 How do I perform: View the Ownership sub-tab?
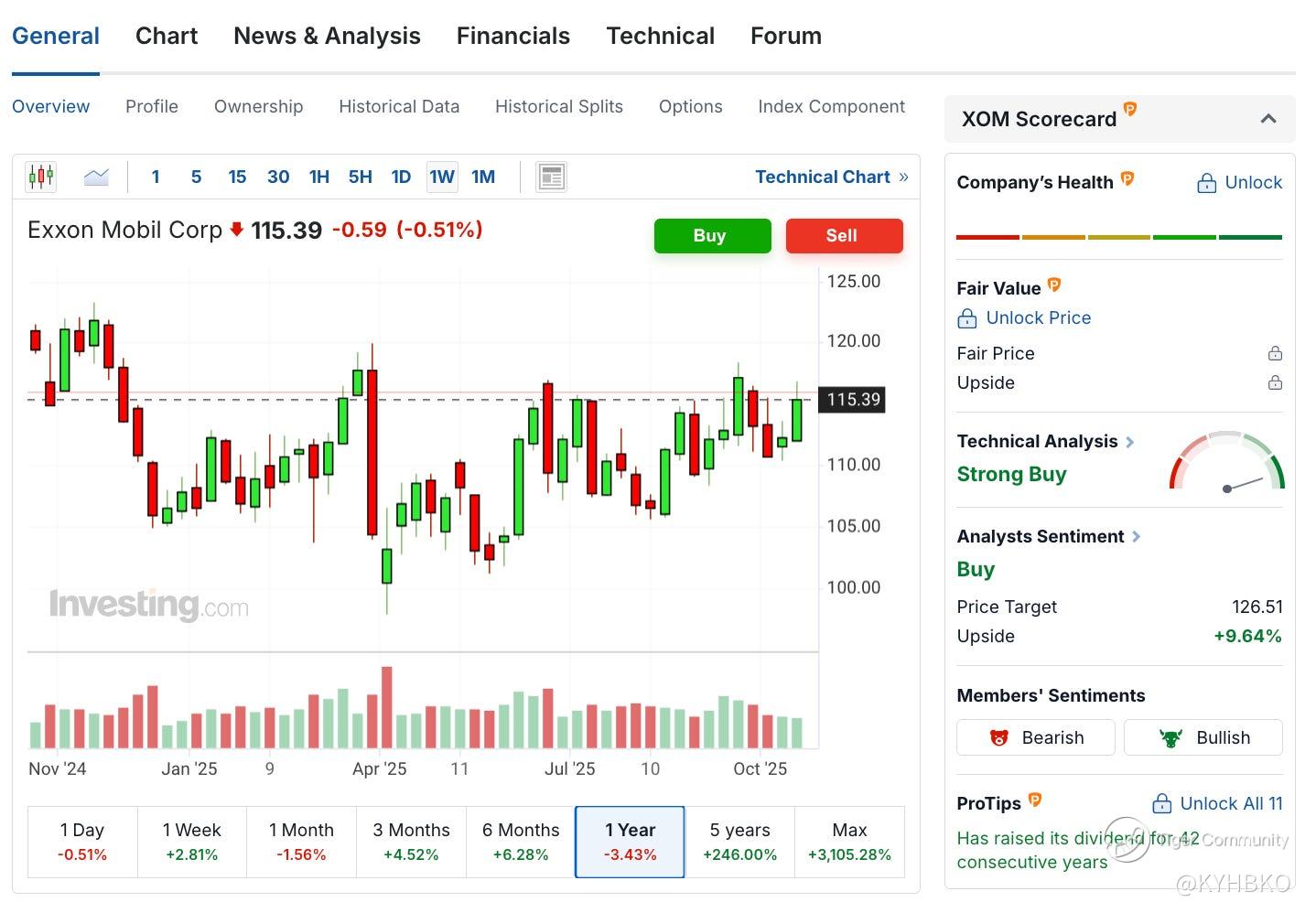click(259, 106)
